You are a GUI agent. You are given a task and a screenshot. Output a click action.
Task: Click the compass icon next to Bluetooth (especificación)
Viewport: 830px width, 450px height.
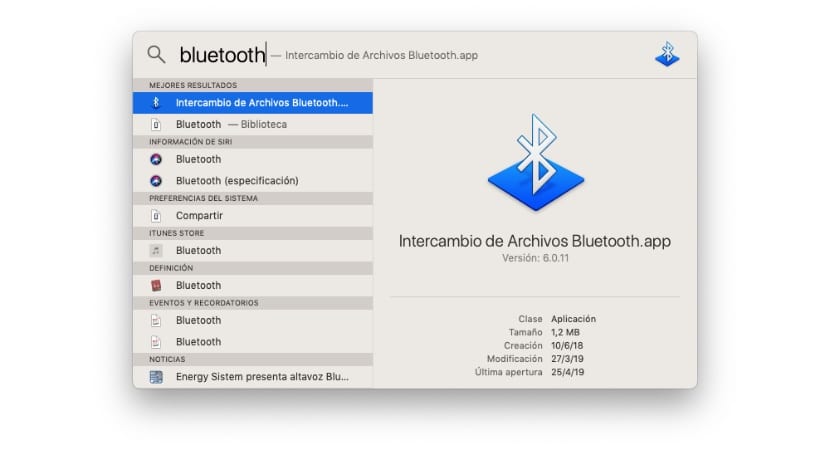tap(155, 181)
